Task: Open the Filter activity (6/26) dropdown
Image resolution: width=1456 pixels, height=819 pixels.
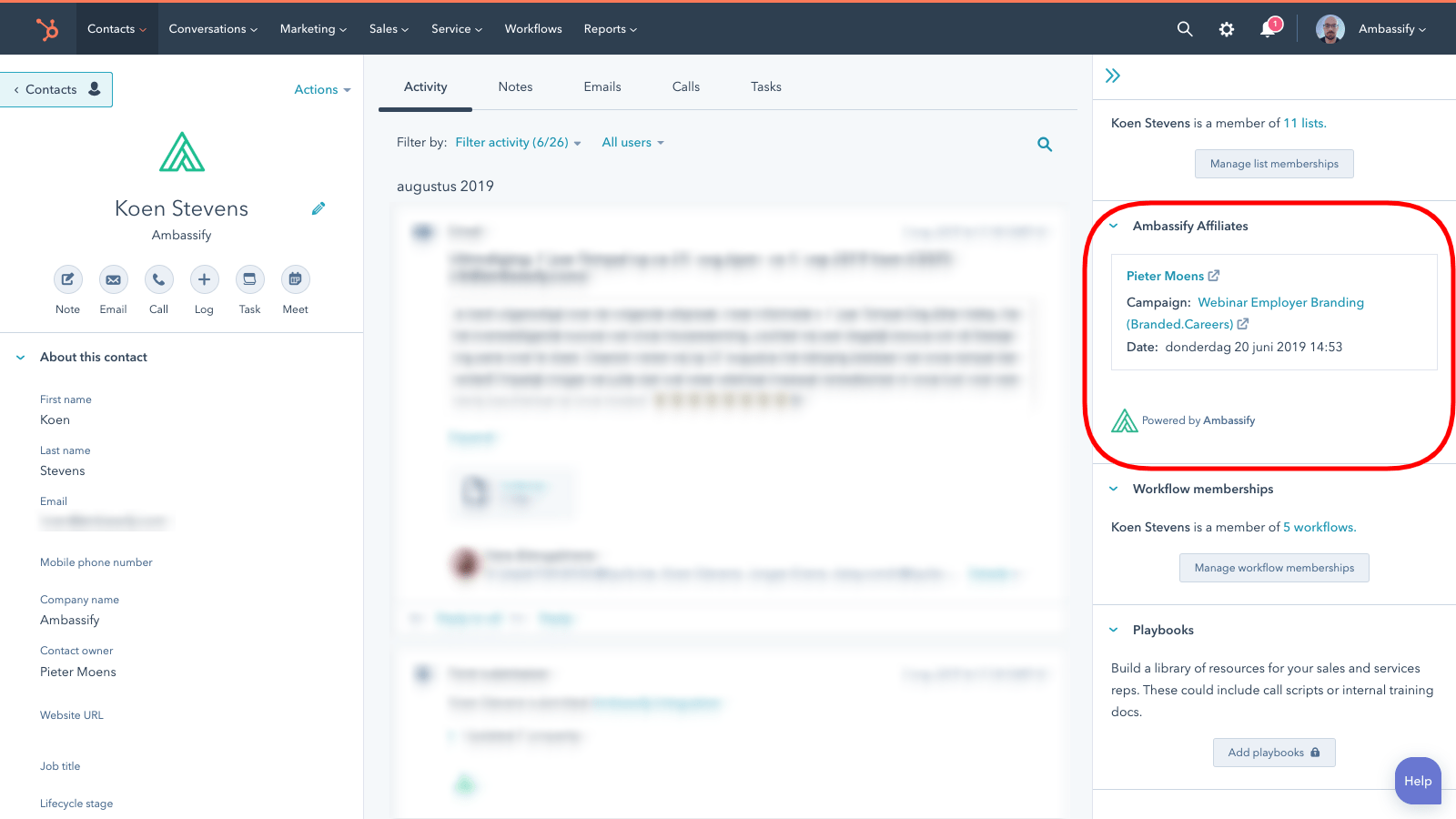Action: 517,143
